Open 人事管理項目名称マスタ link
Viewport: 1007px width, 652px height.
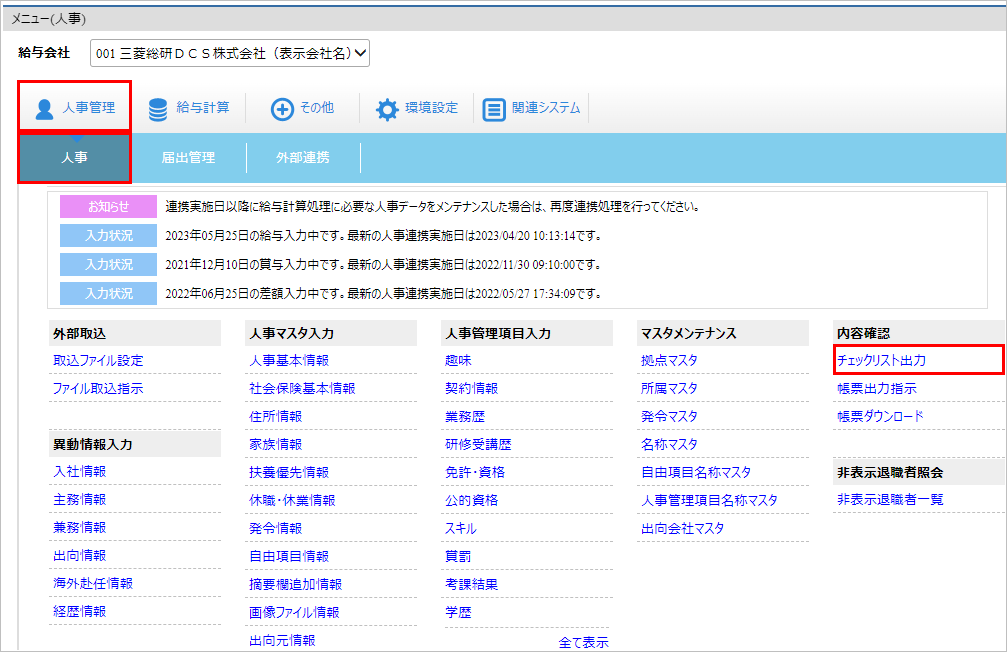(710, 500)
